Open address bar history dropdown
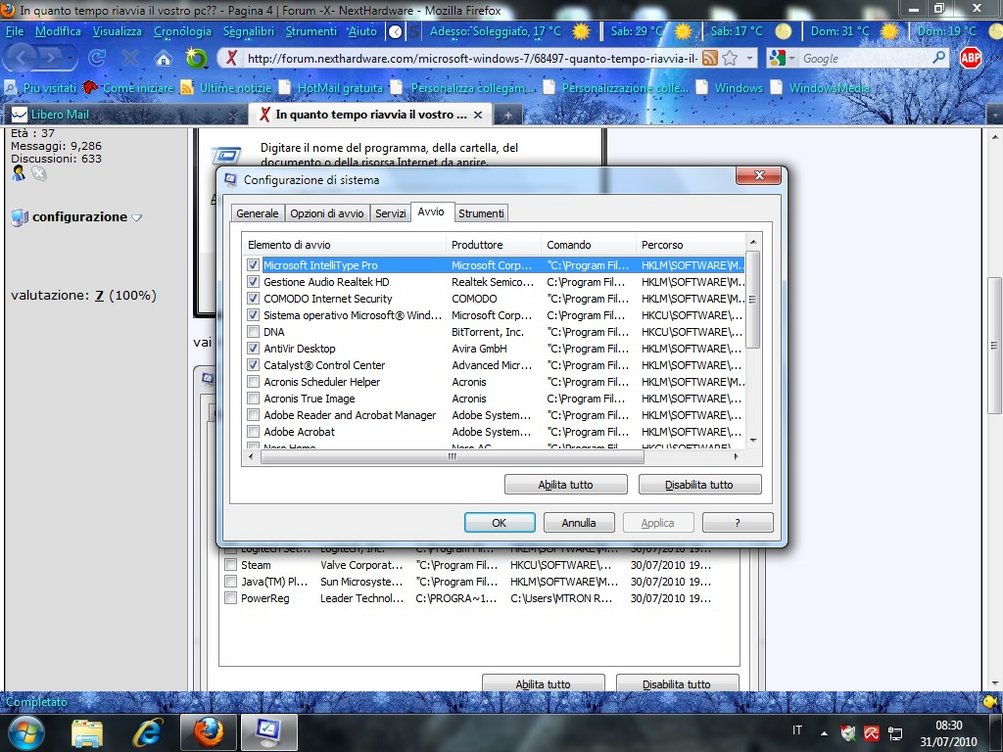Viewport: 1003px width, 752px height. tap(750, 58)
